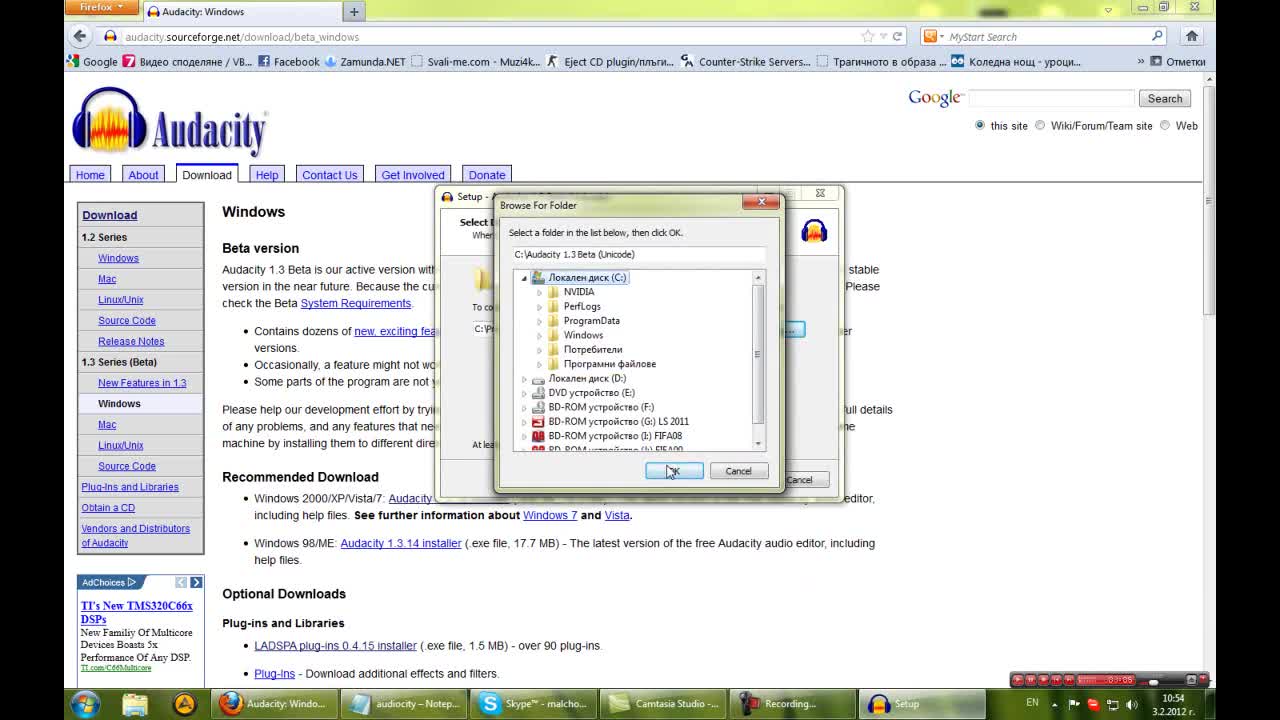The height and width of the screenshot is (720, 1280).
Task: Open the Firefox home page icon
Action: (1191, 36)
